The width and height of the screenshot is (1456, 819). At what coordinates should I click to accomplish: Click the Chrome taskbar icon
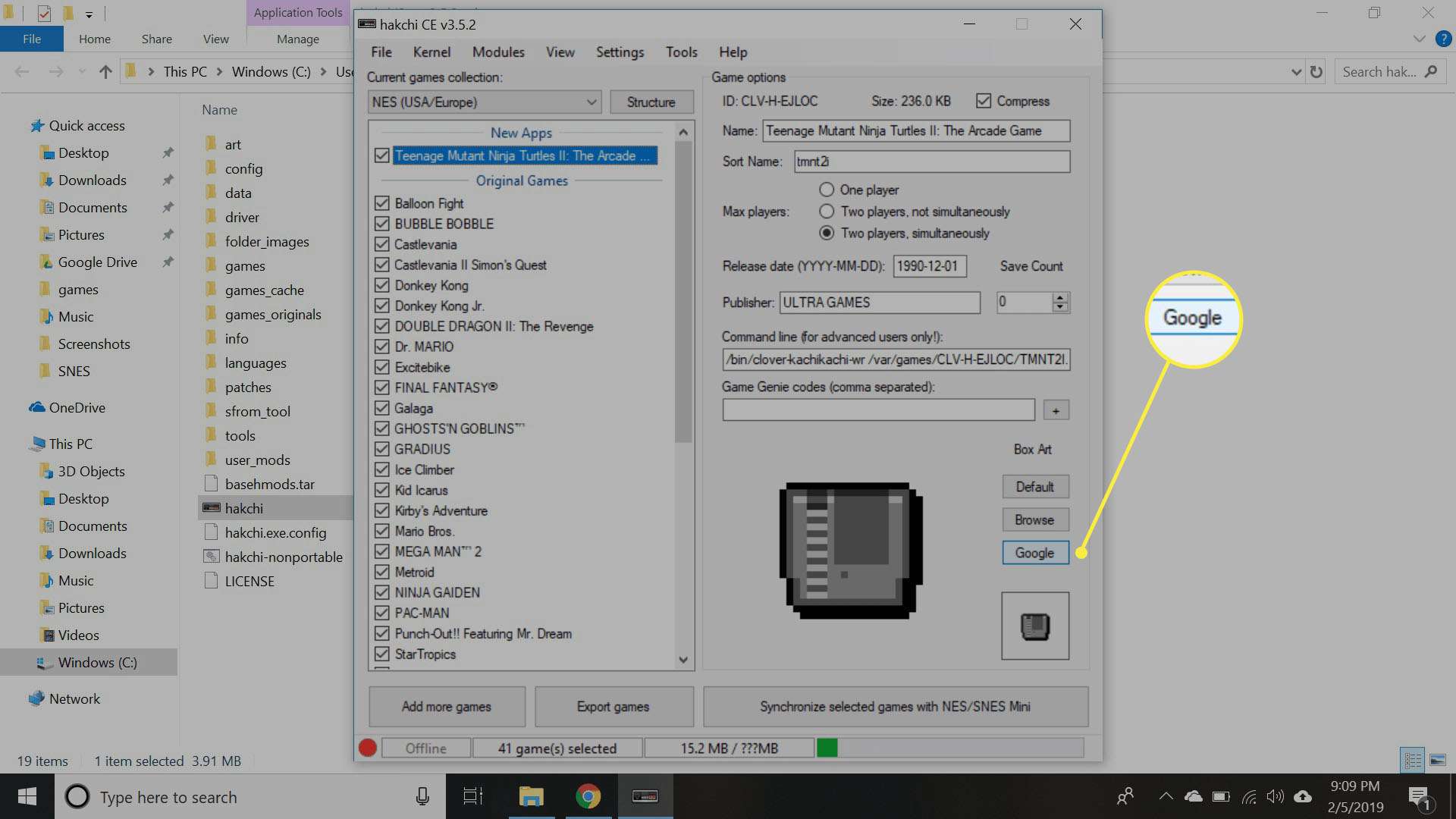point(588,796)
